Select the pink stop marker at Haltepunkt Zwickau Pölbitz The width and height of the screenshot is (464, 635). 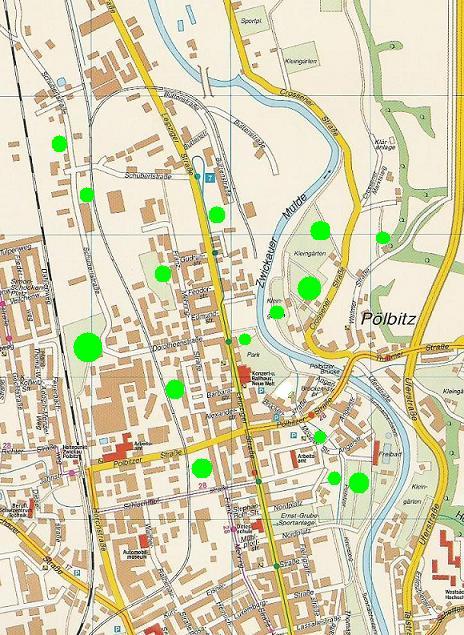(x=72, y=473)
